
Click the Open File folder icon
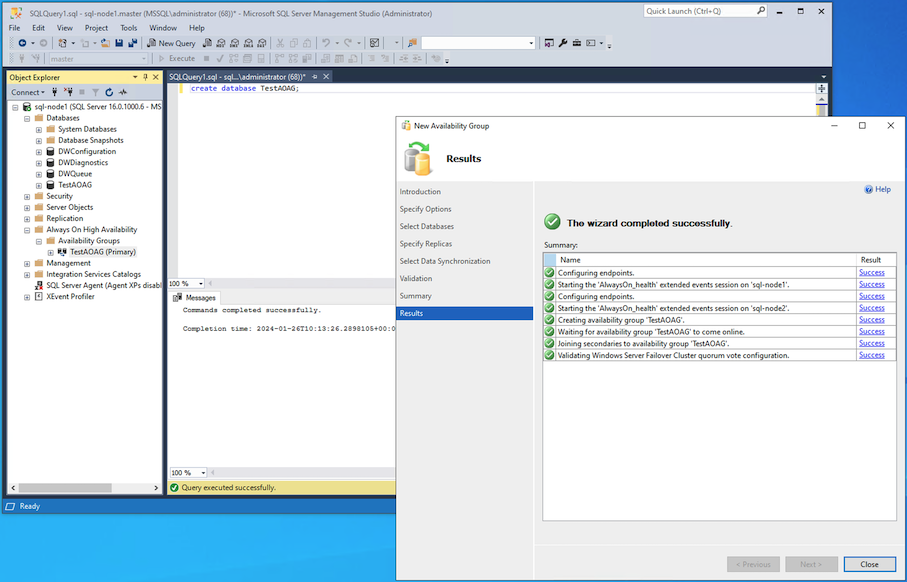click(x=105, y=43)
